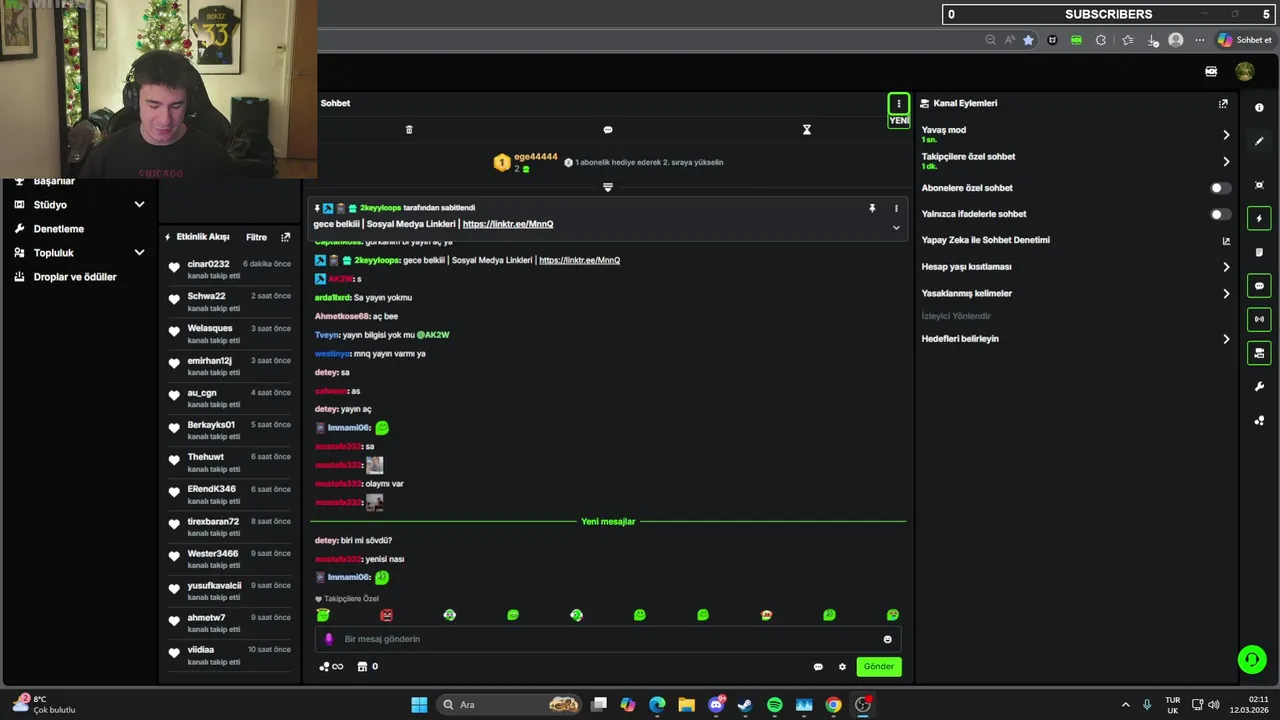The image size is (1280, 720).
Task: Toggle the lightning bolt panel in right sidebar
Action: coord(1259,219)
